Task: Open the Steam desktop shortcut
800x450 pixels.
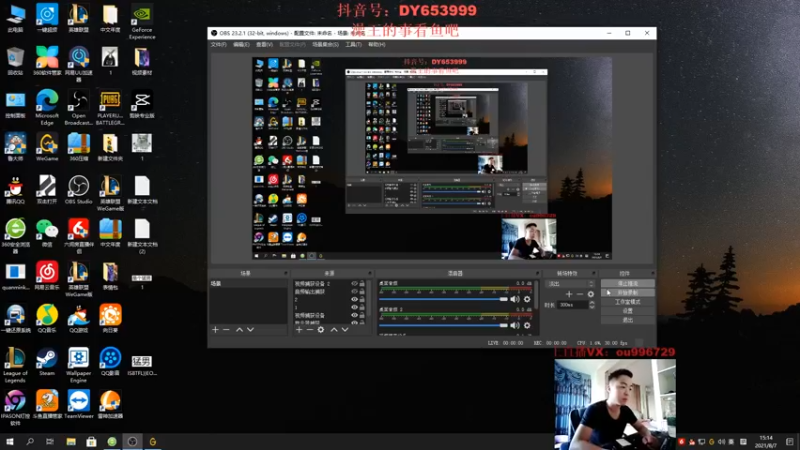Action: coord(47,361)
